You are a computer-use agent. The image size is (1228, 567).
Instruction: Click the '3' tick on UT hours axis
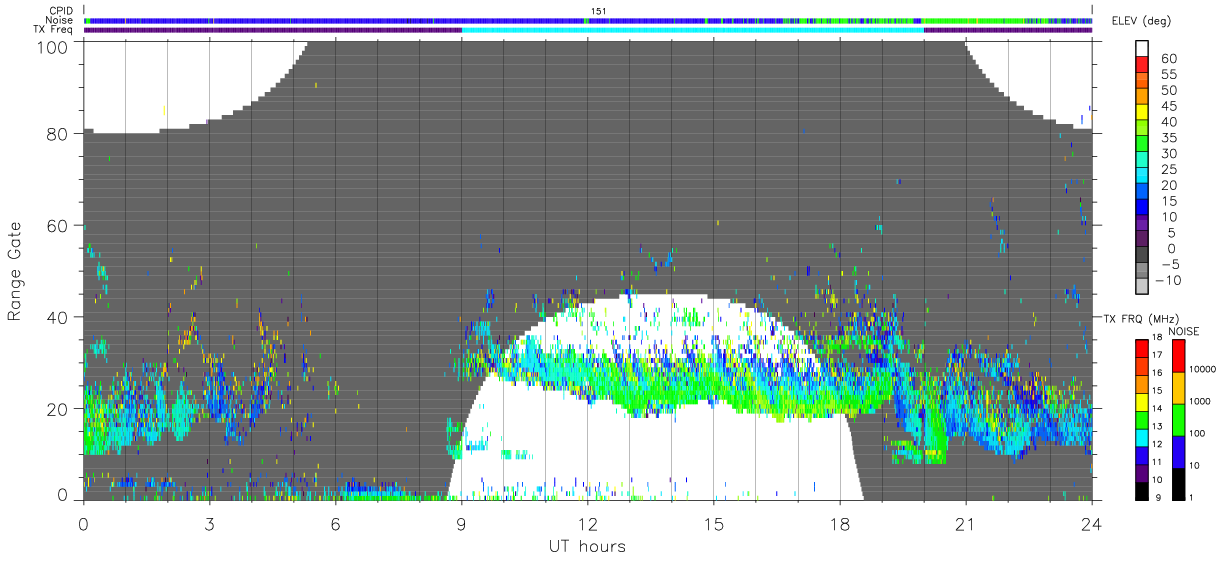coord(209,523)
